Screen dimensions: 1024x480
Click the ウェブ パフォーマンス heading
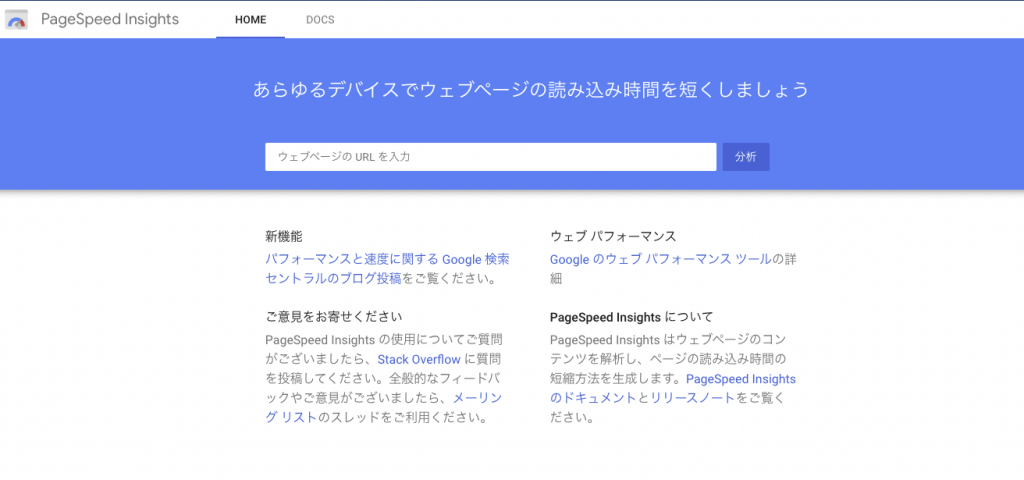point(613,236)
